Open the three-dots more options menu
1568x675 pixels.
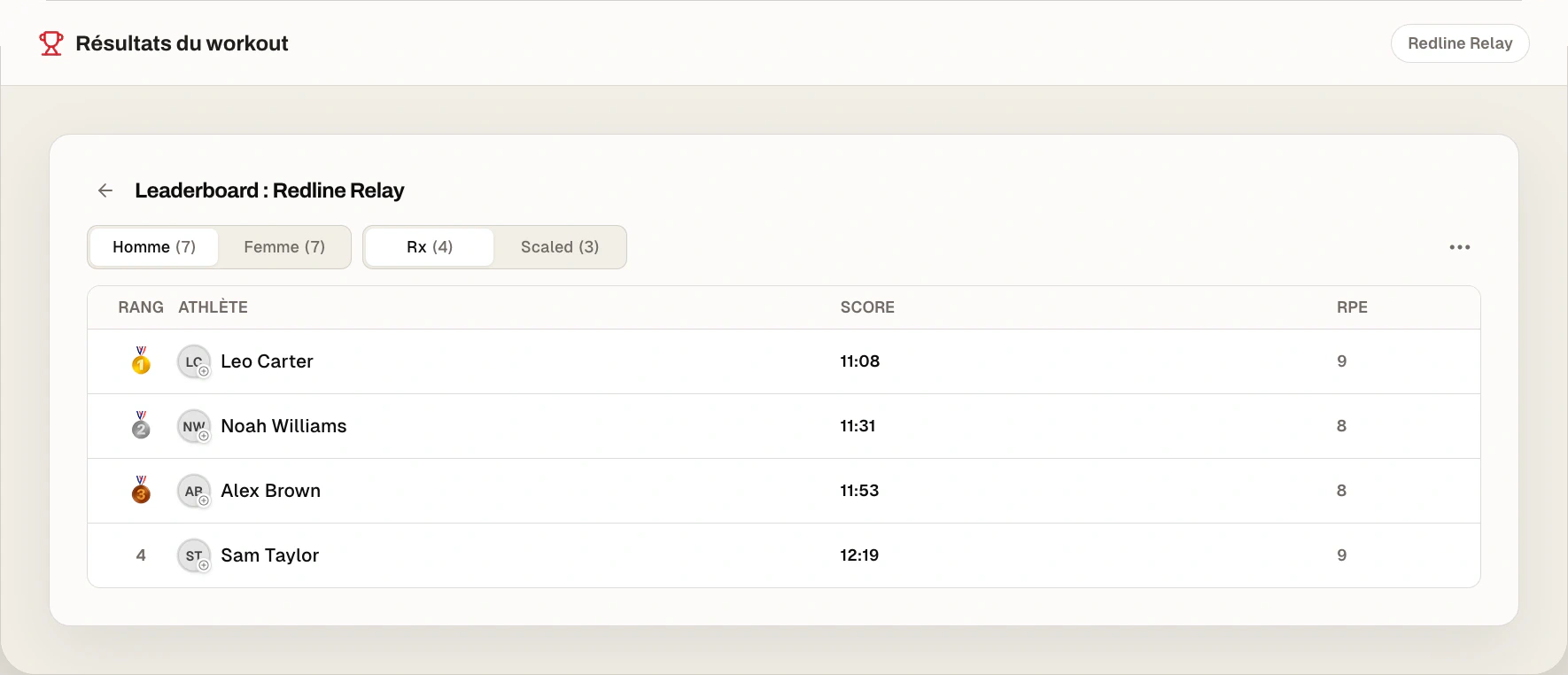[1460, 247]
